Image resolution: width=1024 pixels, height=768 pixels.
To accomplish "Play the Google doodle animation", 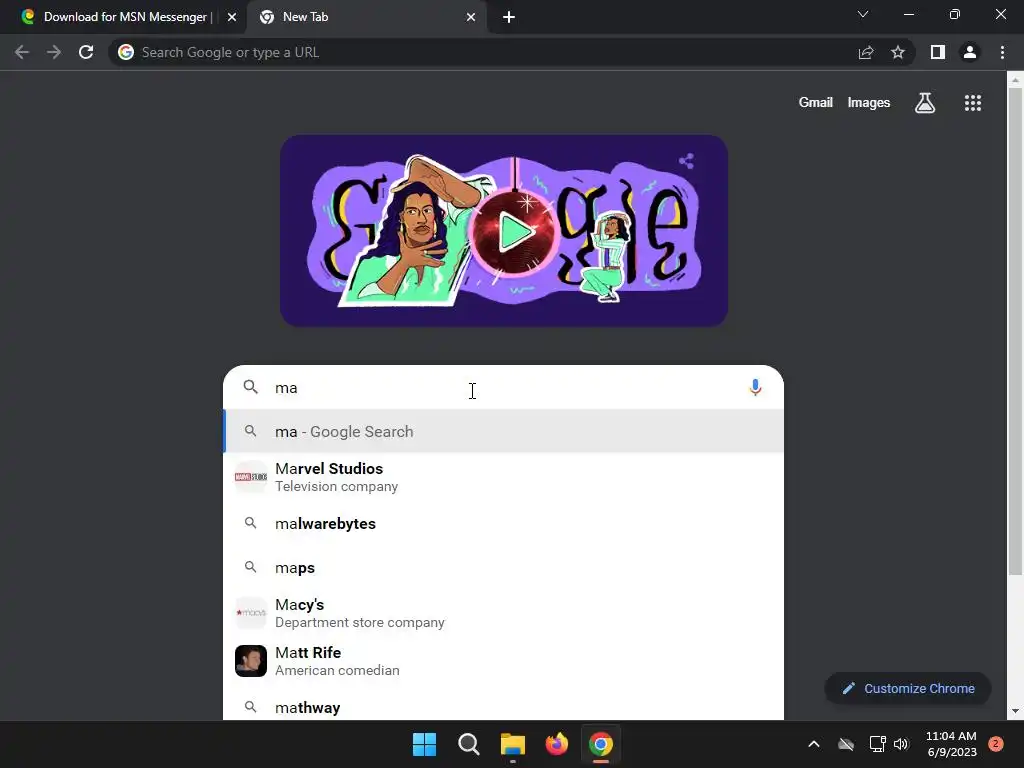I will tap(515, 232).
